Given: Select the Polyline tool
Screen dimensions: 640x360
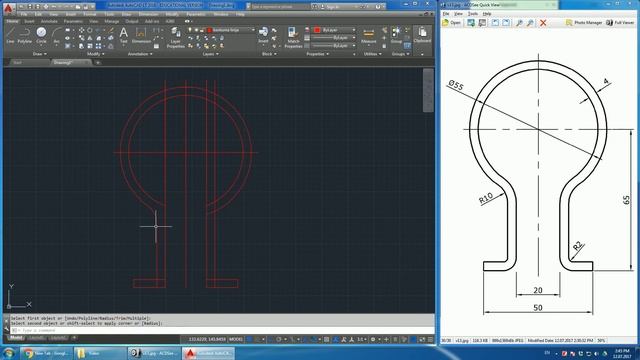Looking at the screenshot, I should (24, 36).
